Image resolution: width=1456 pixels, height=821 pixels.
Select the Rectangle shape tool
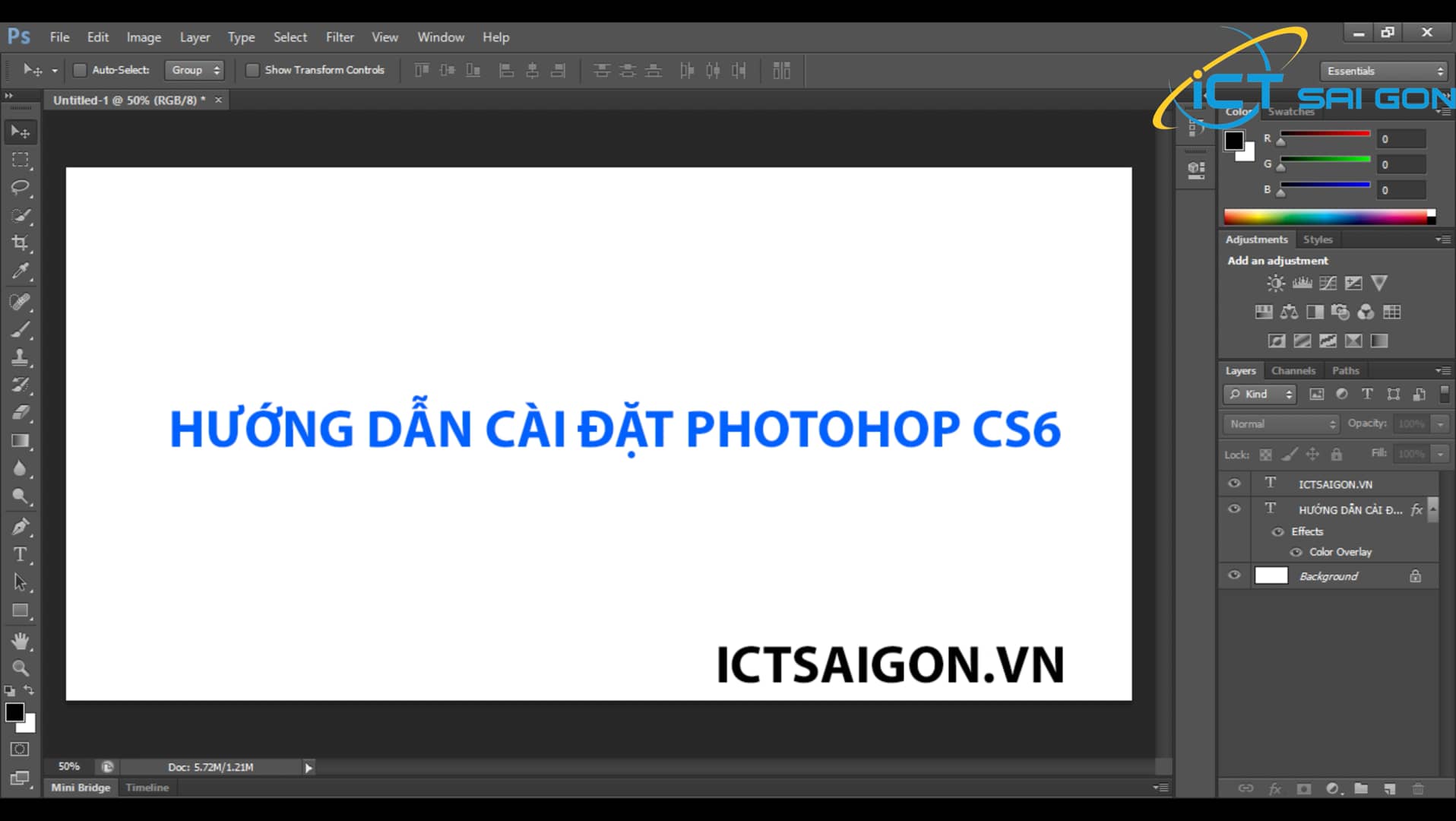point(21,611)
